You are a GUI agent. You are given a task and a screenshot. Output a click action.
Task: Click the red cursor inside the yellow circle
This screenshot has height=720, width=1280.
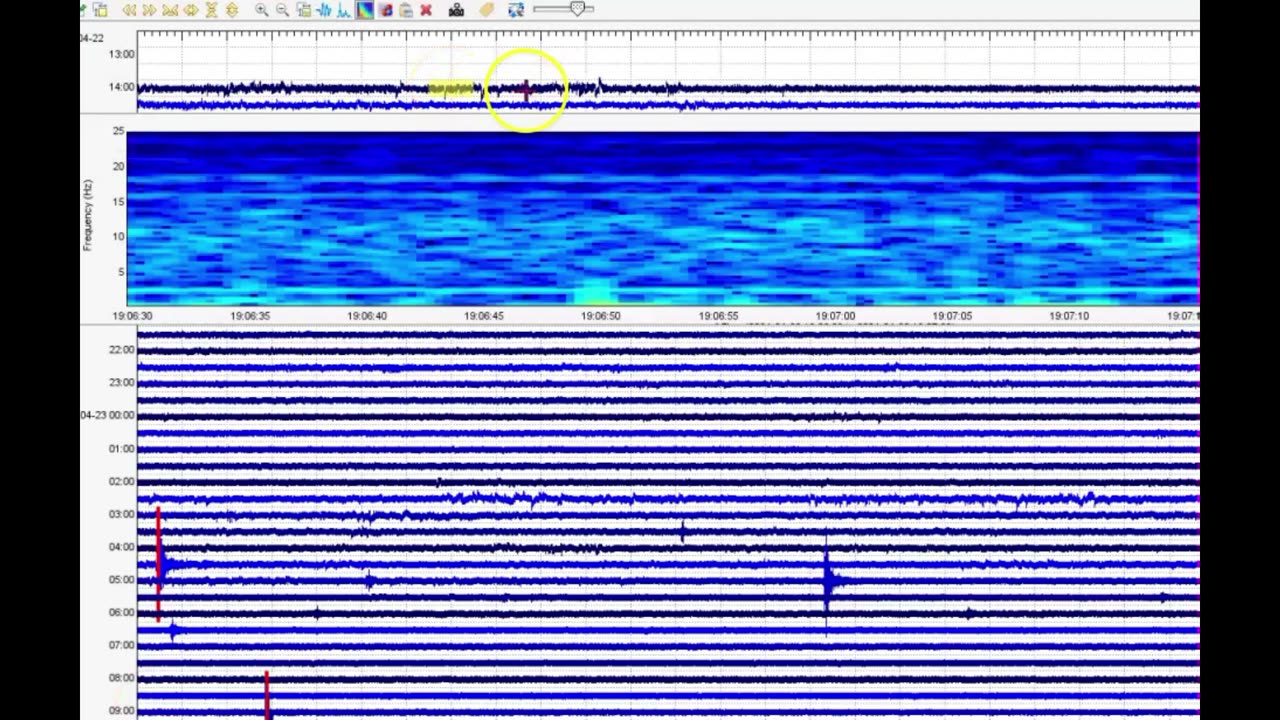coord(526,91)
